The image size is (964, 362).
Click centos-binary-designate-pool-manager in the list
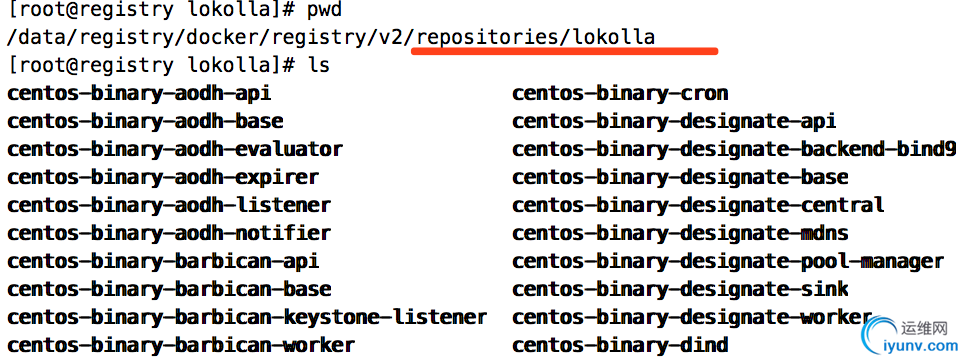click(x=728, y=261)
